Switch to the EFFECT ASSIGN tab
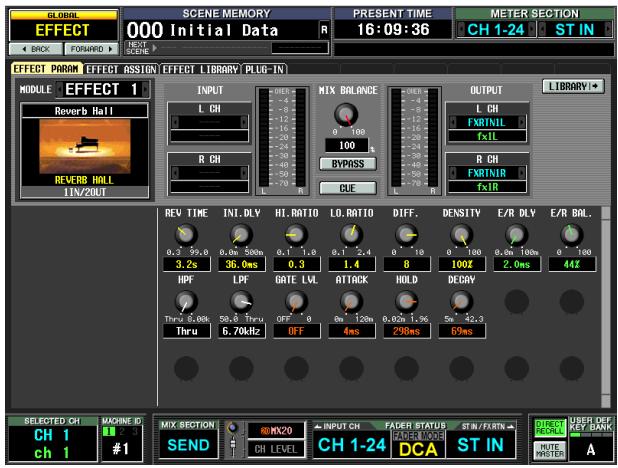The image size is (618, 468). (121, 69)
